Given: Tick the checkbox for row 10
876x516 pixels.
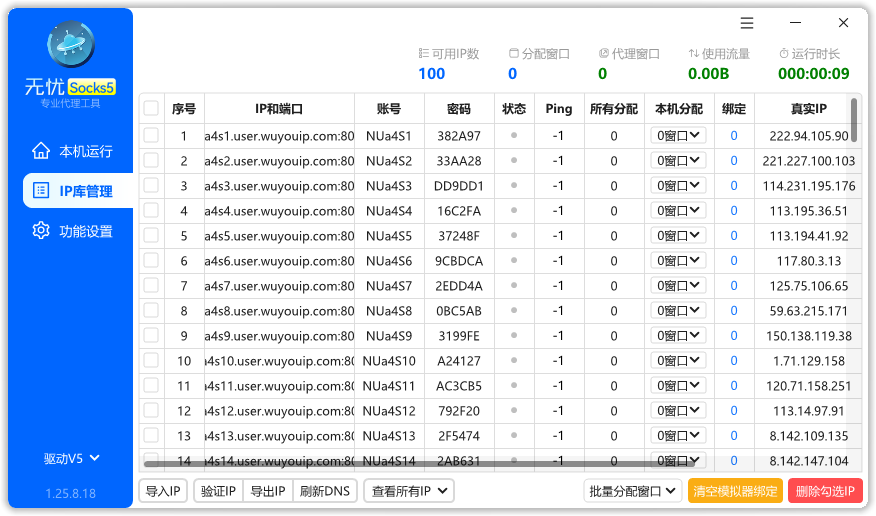Looking at the screenshot, I should (x=151, y=361).
